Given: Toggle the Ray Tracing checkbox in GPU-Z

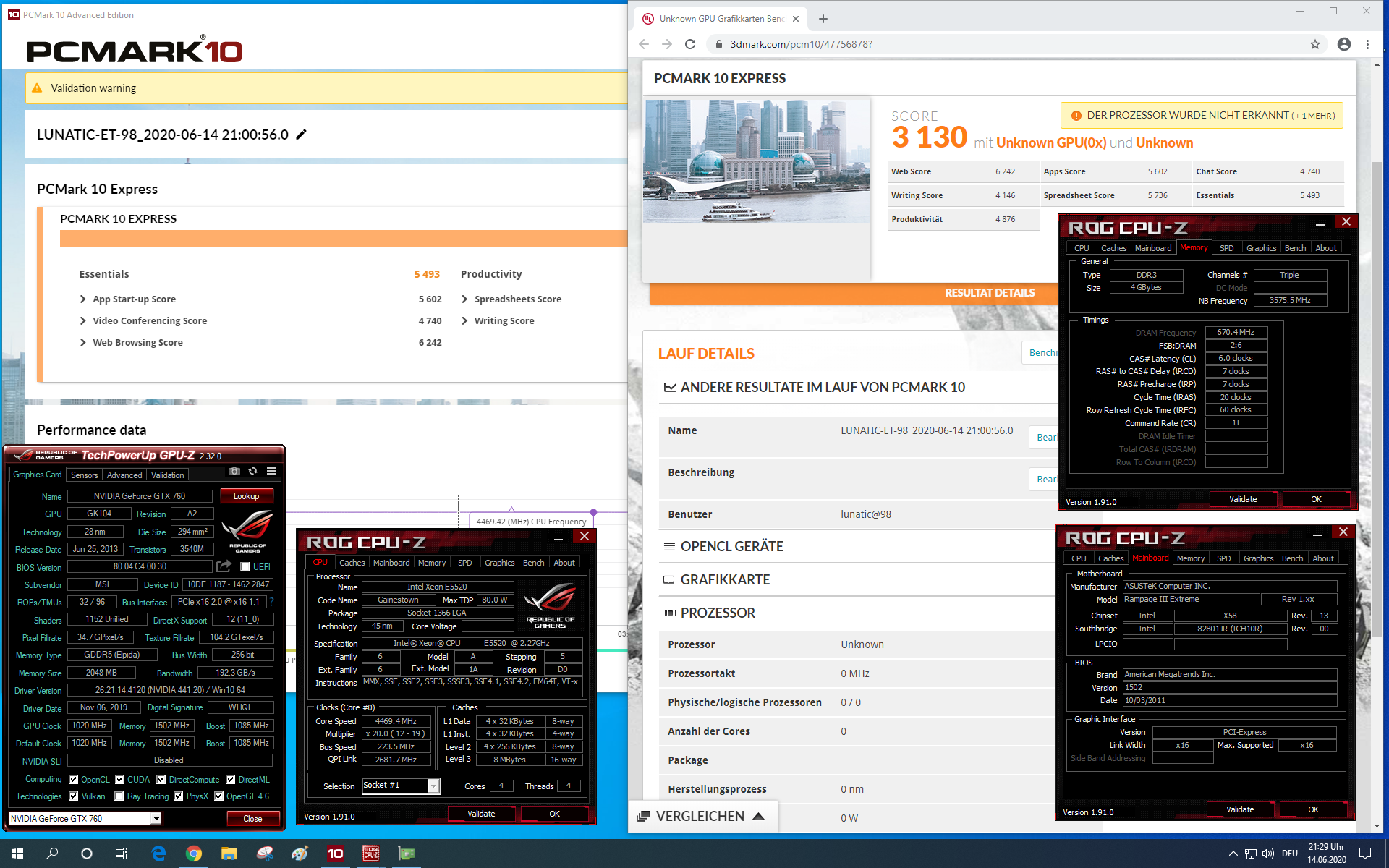Looking at the screenshot, I should 119,796.
